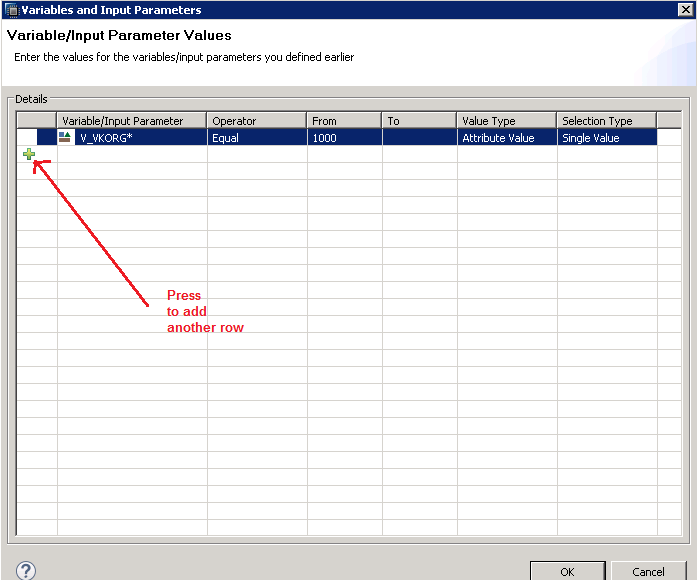Click the dialog title bar window icon

tap(12, 10)
